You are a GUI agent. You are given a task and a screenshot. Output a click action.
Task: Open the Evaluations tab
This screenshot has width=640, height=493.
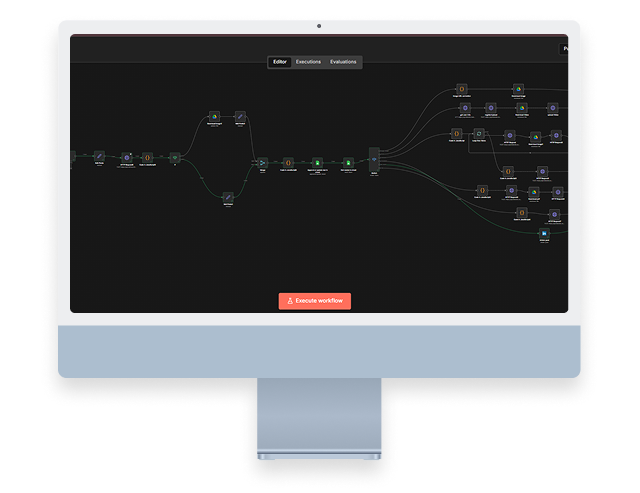click(x=343, y=62)
